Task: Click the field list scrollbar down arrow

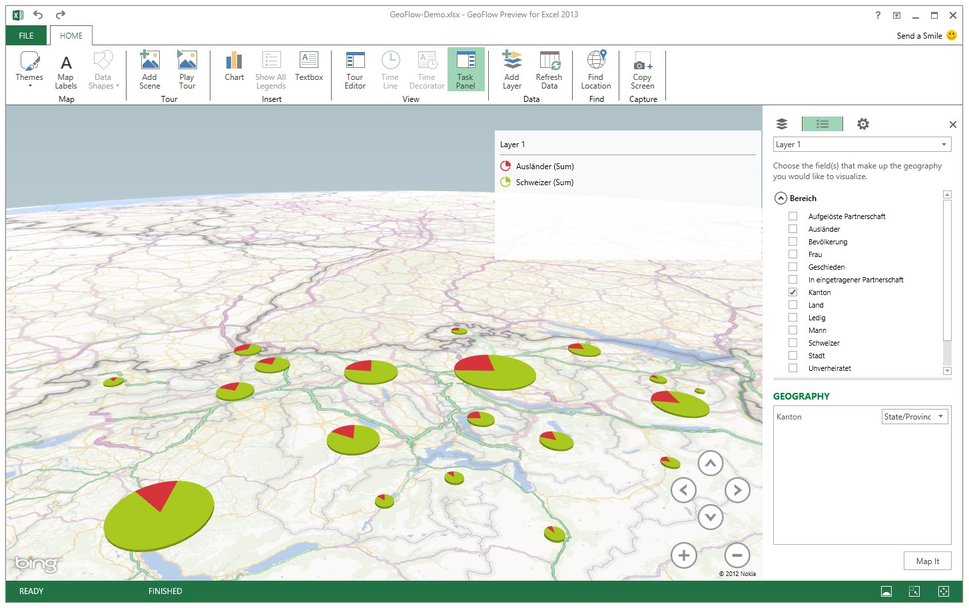Action: [x=947, y=371]
